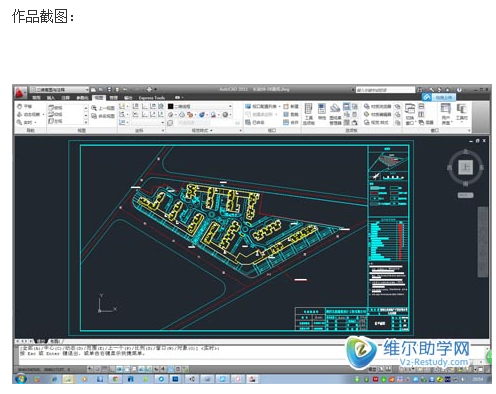This screenshot has width=496, height=394.
Task: Open the Properties (特性) palette icon
Action: click(x=322, y=111)
